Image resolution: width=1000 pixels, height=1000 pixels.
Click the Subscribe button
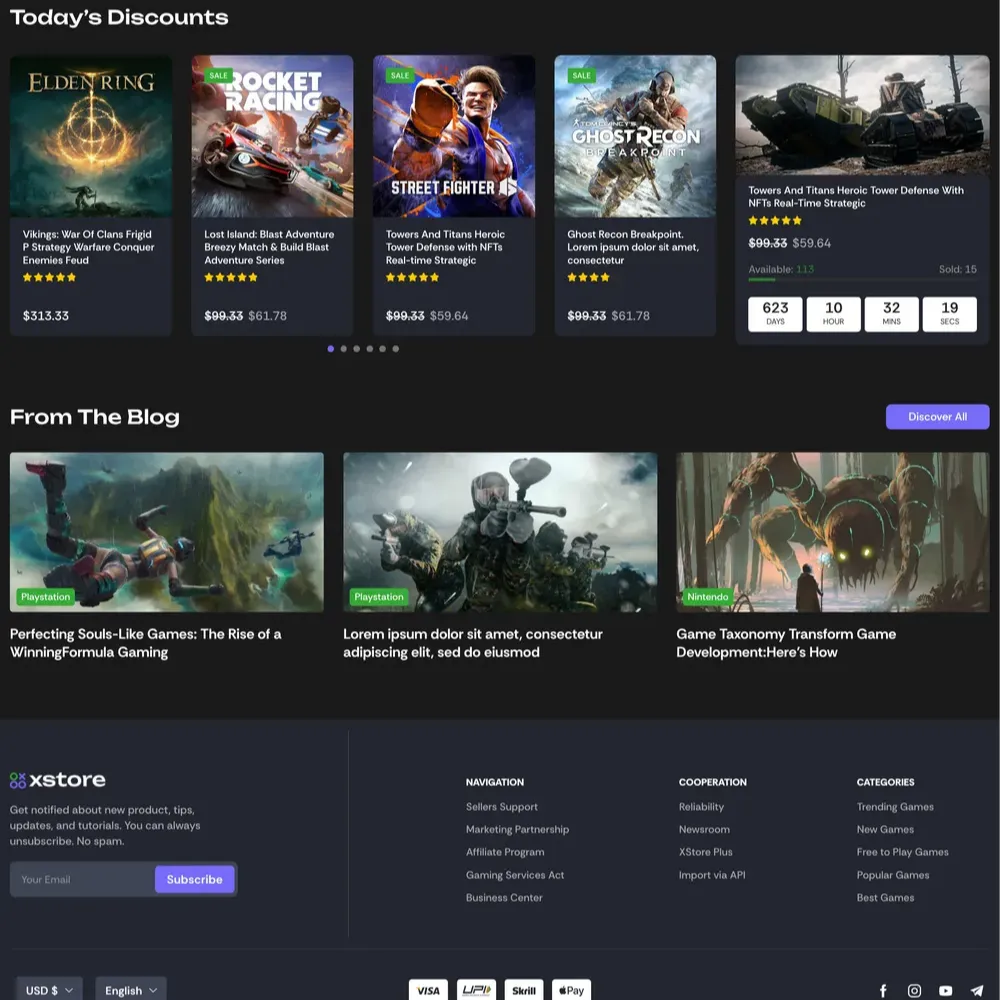tap(195, 880)
